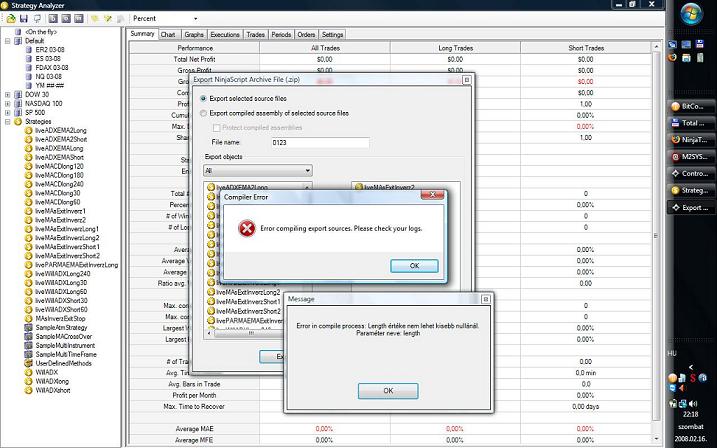Expand the SP 500 tree node

[7, 112]
